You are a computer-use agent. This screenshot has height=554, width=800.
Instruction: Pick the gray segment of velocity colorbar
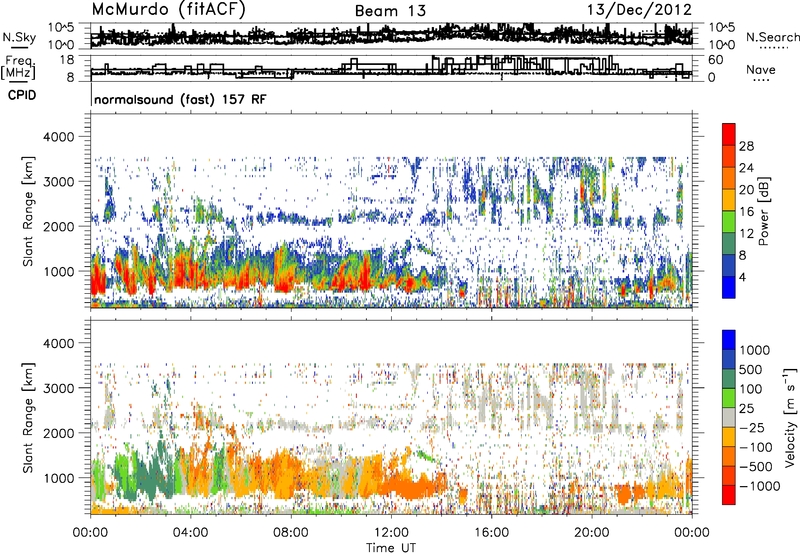point(729,417)
